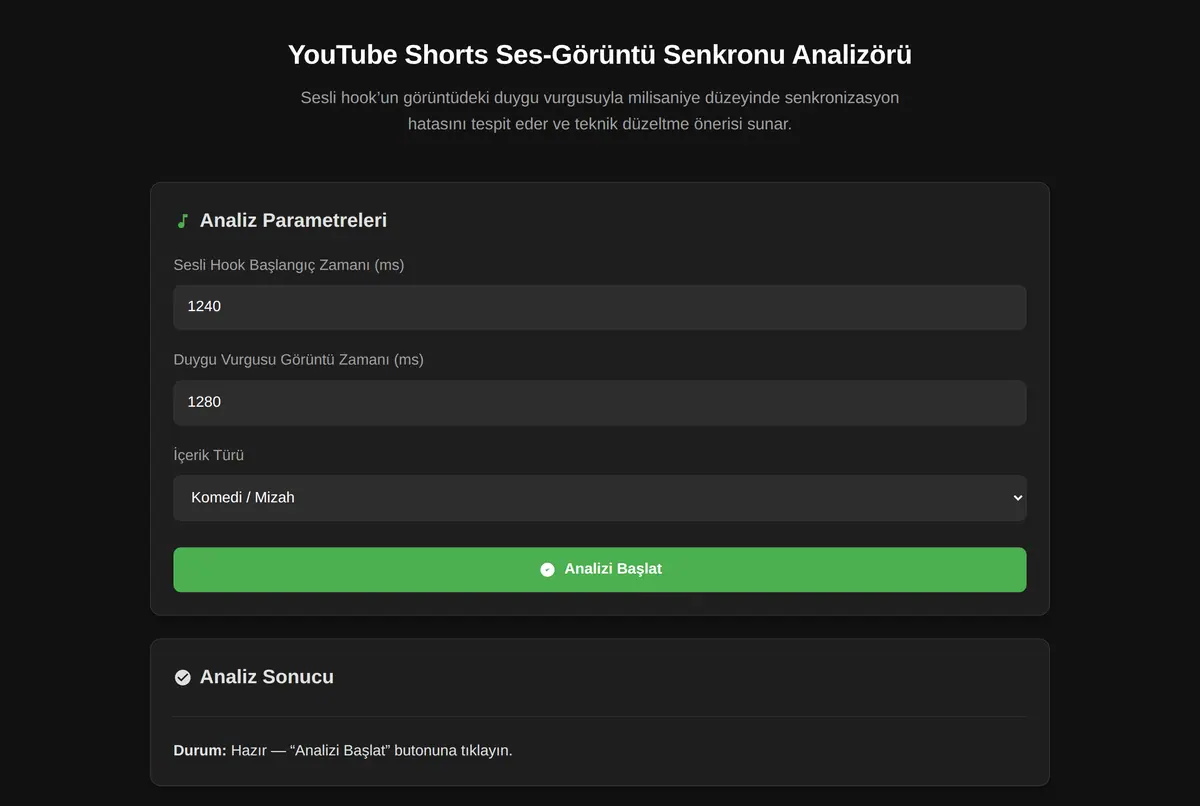Viewport: 1200px width, 806px height.
Task: Click the İçerik Türü label
Action: point(209,455)
